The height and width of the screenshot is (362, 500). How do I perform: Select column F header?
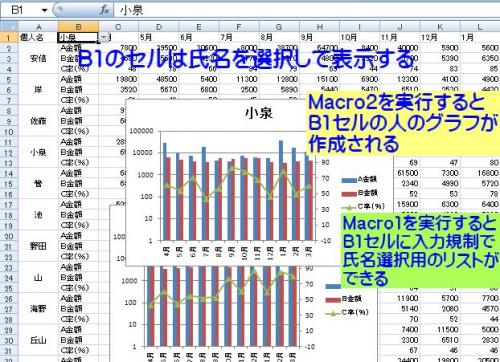pos(239,27)
